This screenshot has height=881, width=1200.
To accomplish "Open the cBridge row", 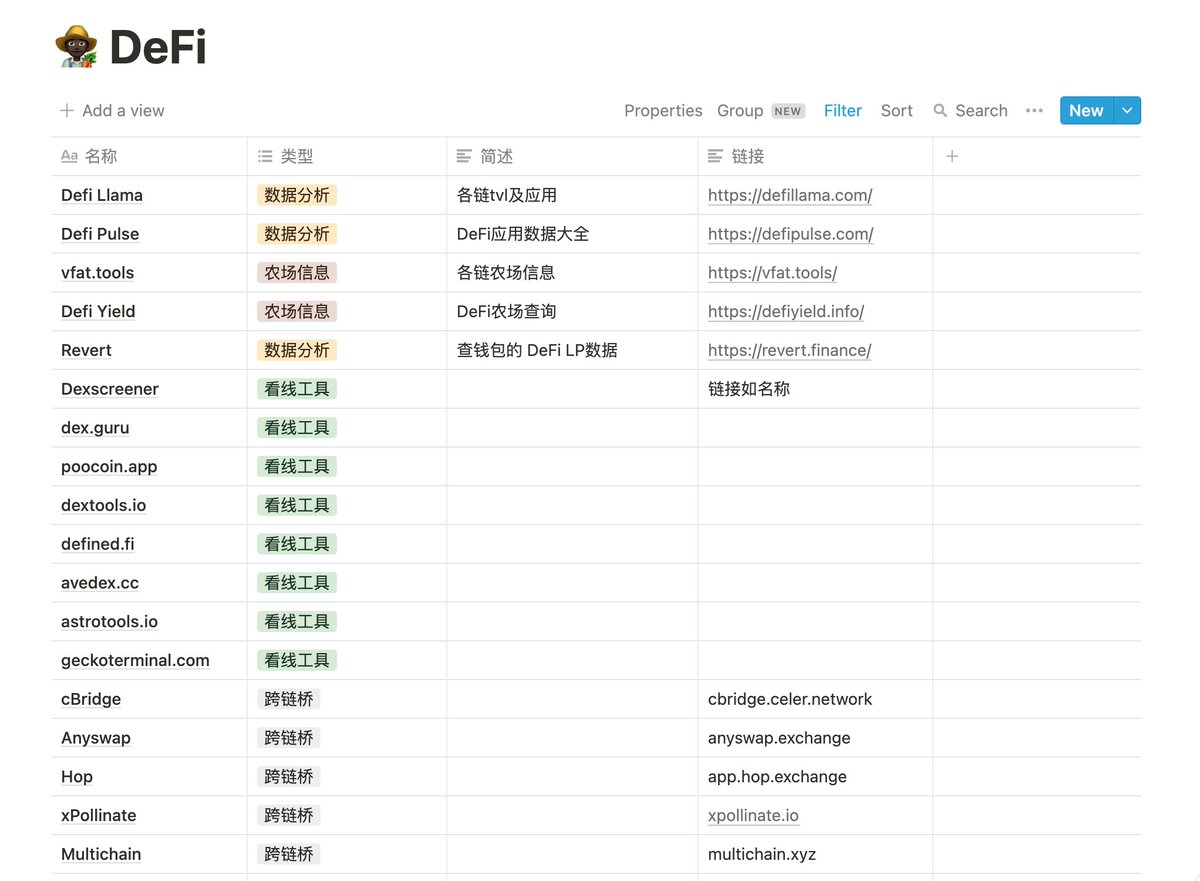I will (91, 700).
